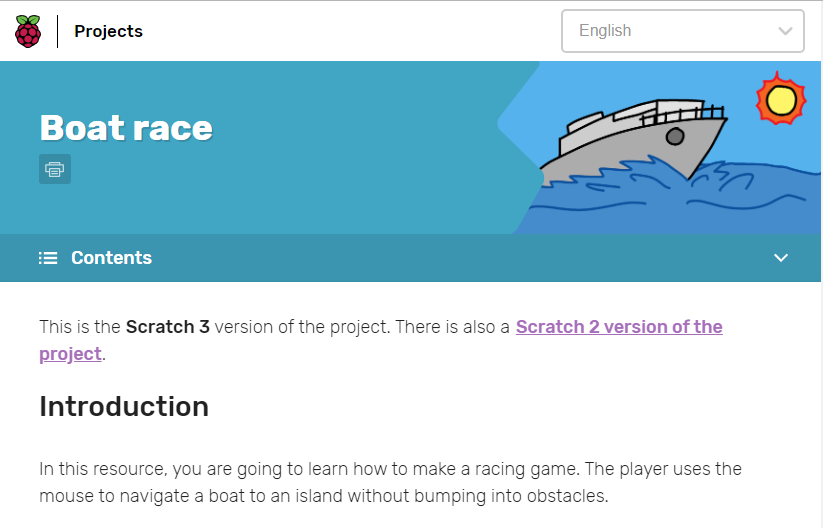The width and height of the screenshot is (823, 528).
Task: Click the divider line beside the logo
Action: (58, 31)
